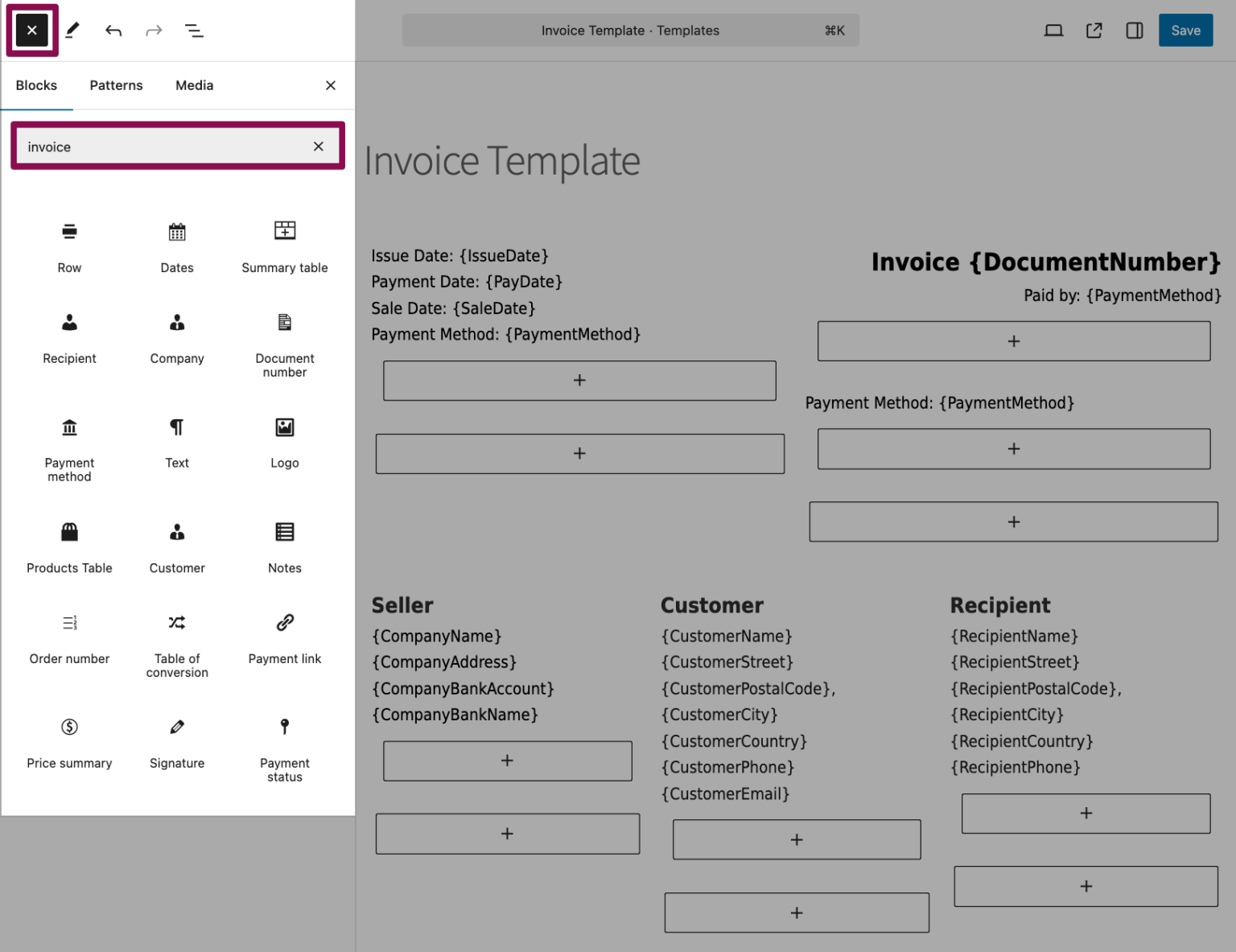Open the preview in new tab icon
The width and height of the screenshot is (1236, 952).
(1094, 30)
